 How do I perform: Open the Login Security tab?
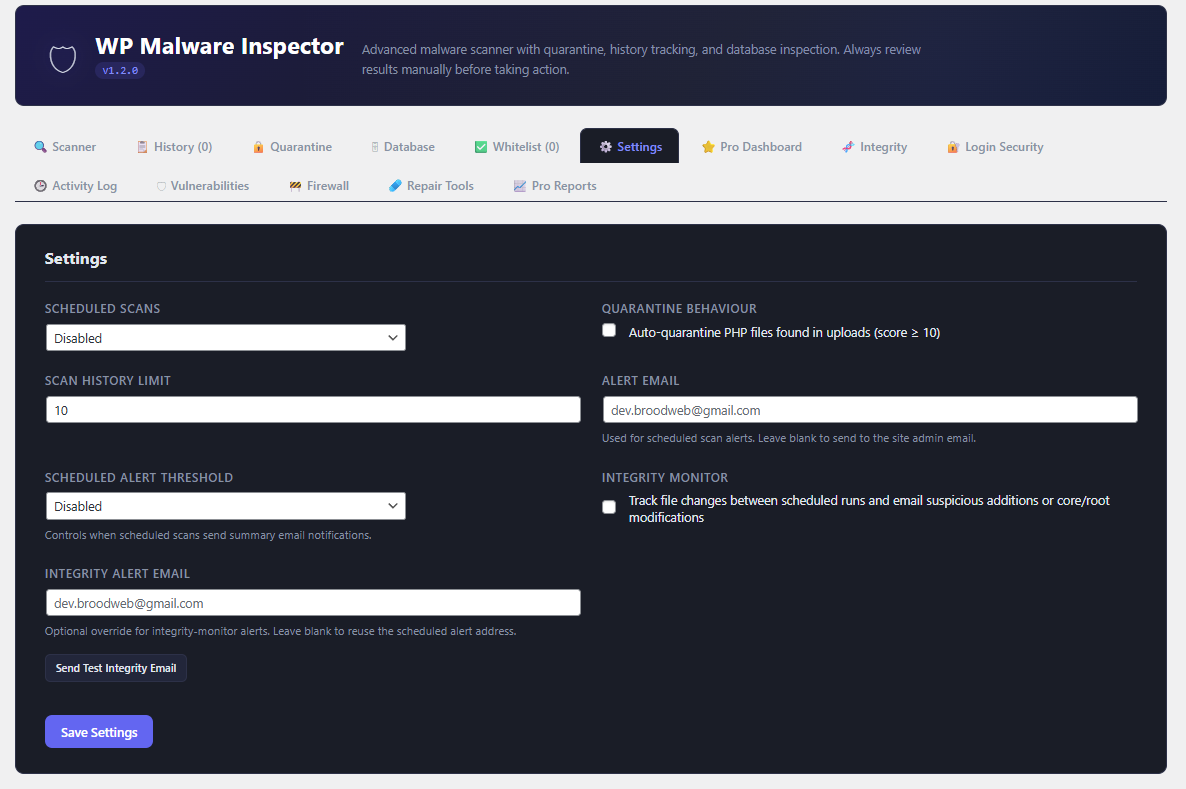pos(995,147)
